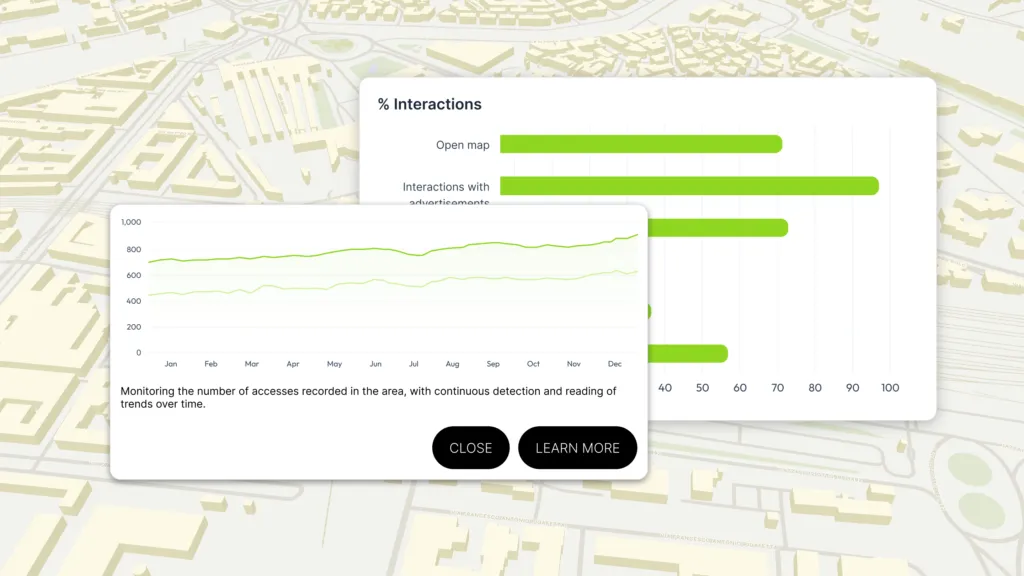Image resolution: width=1024 pixels, height=576 pixels.
Task: Click the Sep month marker
Action: pyautogui.click(x=493, y=364)
